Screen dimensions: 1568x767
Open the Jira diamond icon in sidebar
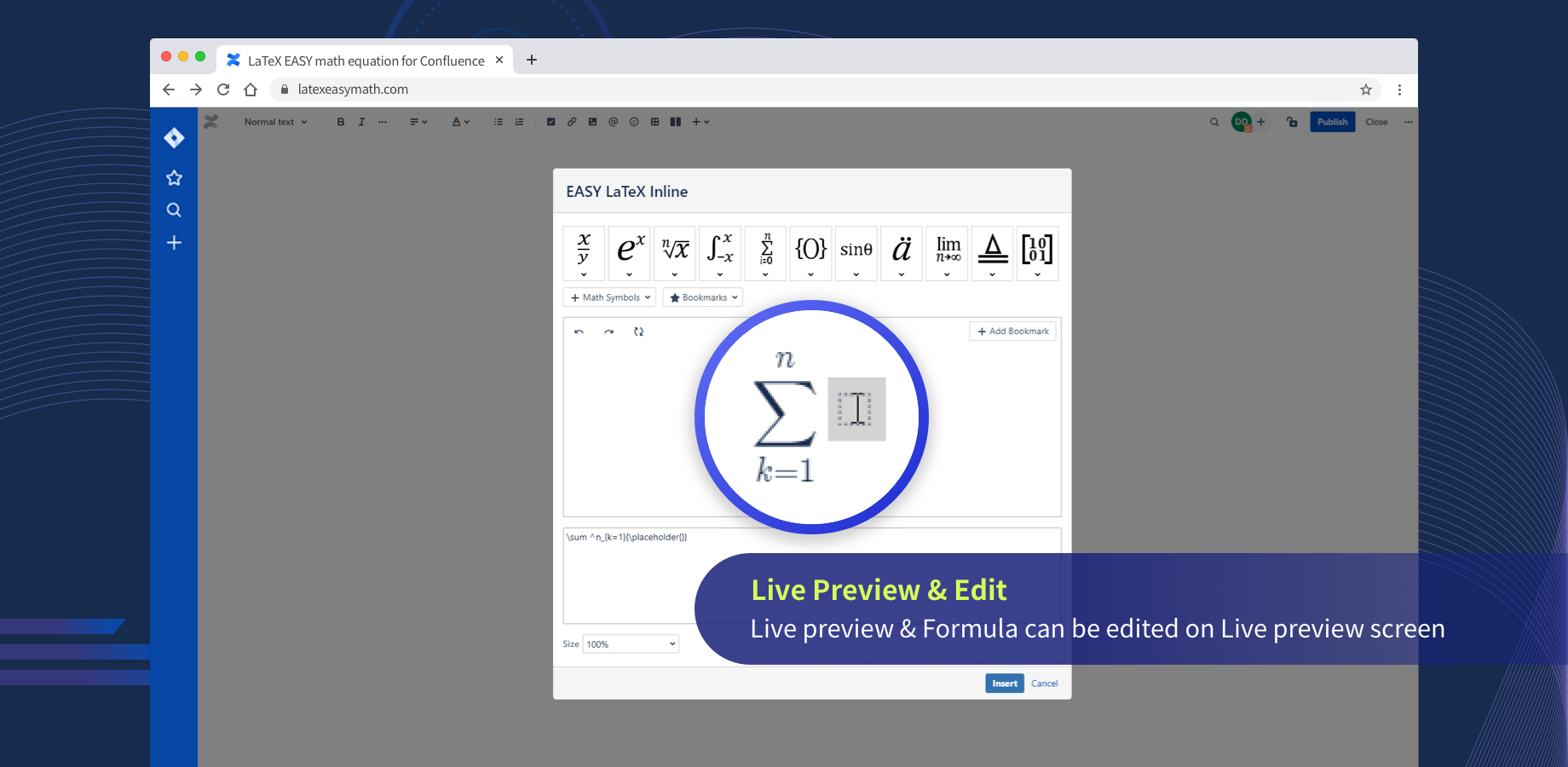(x=174, y=138)
